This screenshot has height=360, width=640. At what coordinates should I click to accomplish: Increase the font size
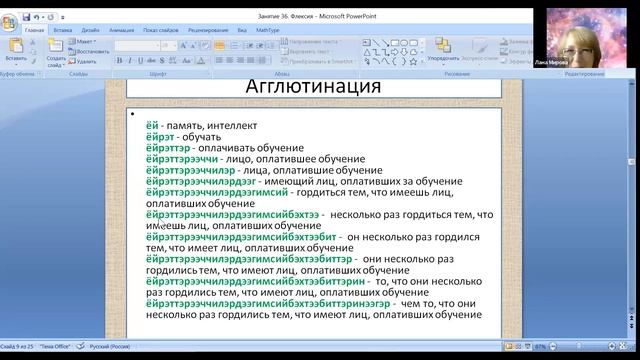click(184, 45)
